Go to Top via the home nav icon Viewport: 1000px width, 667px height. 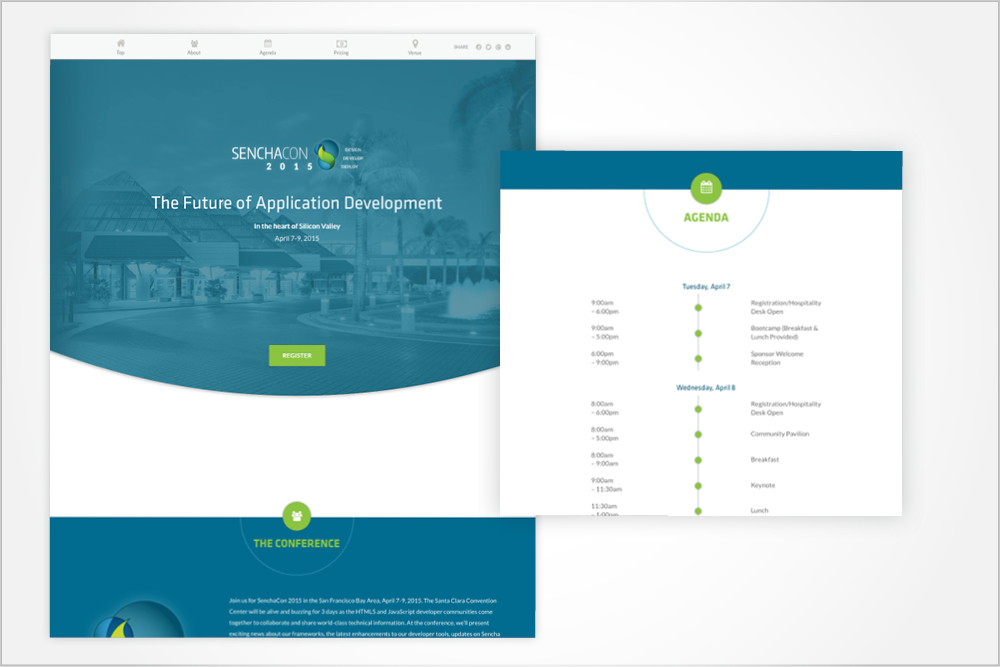(x=121, y=47)
